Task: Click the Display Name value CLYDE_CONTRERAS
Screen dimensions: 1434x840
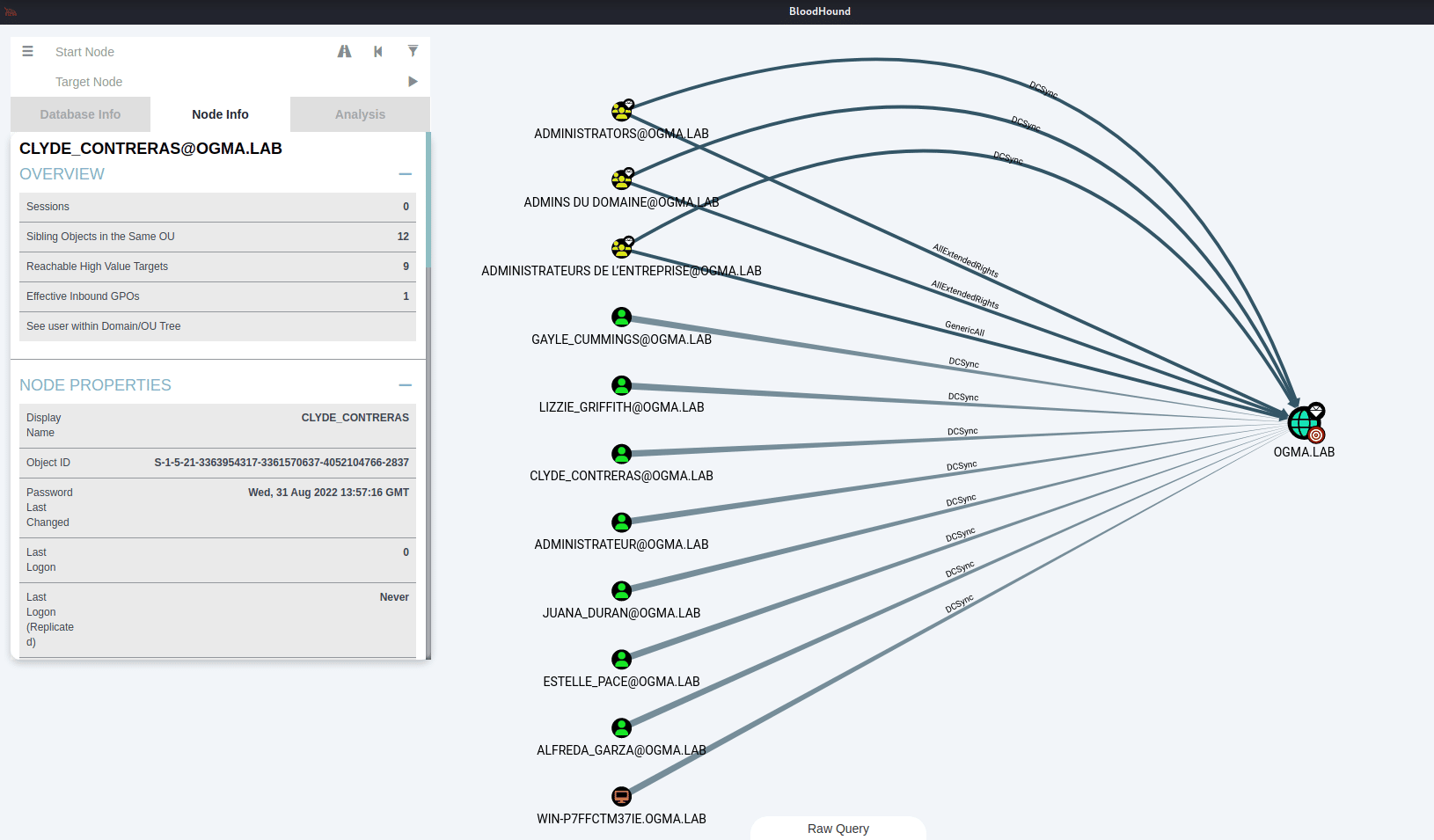Action: (x=355, y=418)
